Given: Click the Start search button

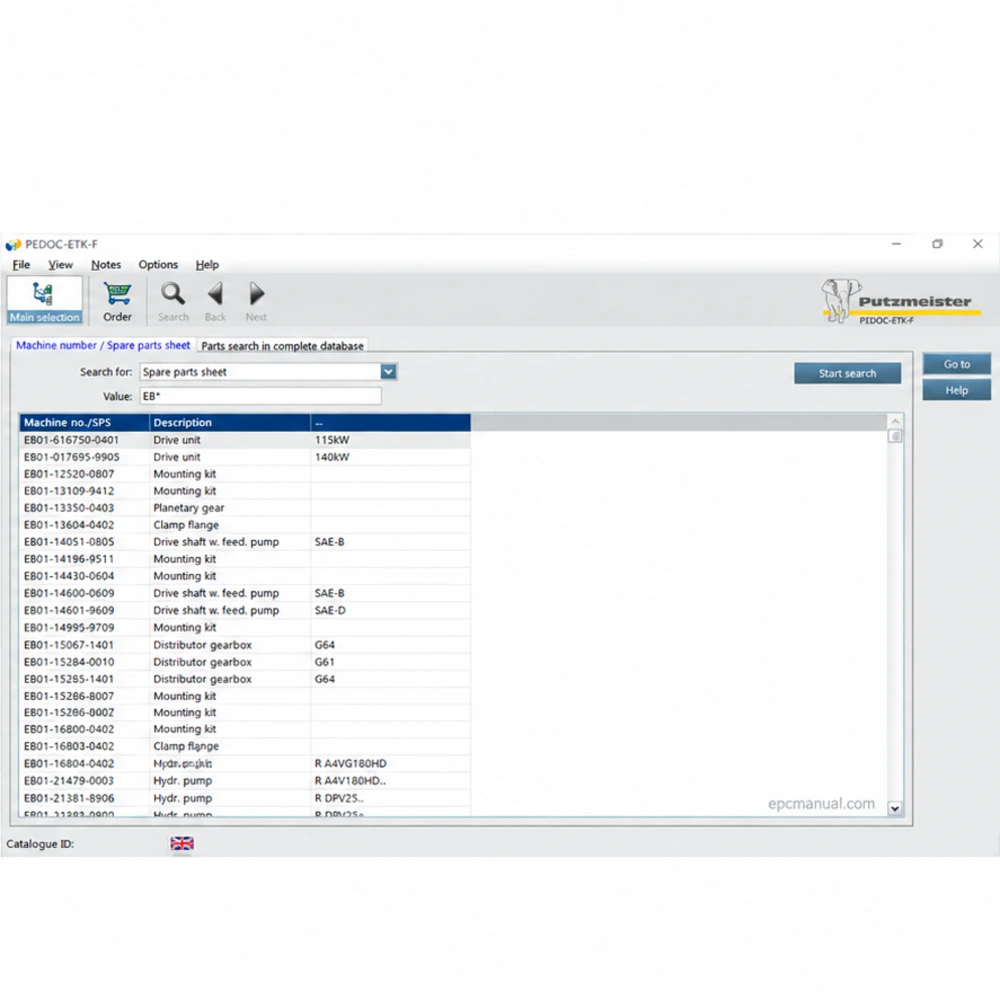Looking at the screenshot, I should [847, 373].
